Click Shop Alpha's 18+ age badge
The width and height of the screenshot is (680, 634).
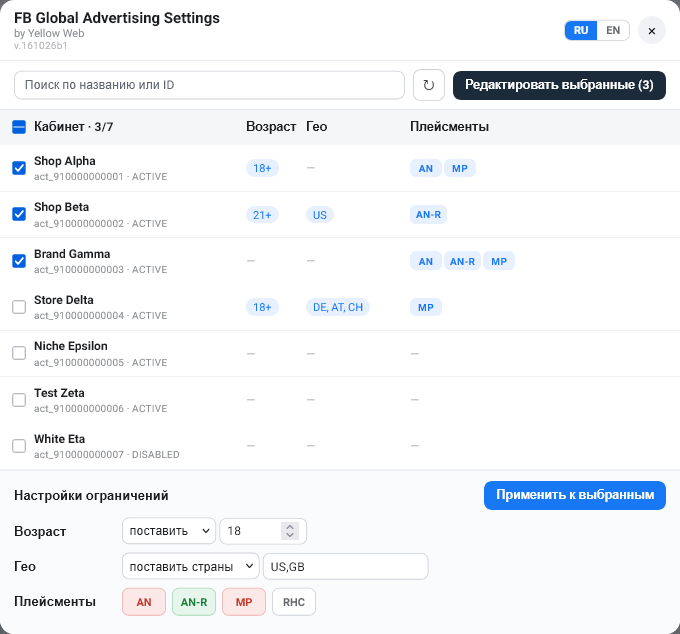pyautogui.click(x=262, y=168)
